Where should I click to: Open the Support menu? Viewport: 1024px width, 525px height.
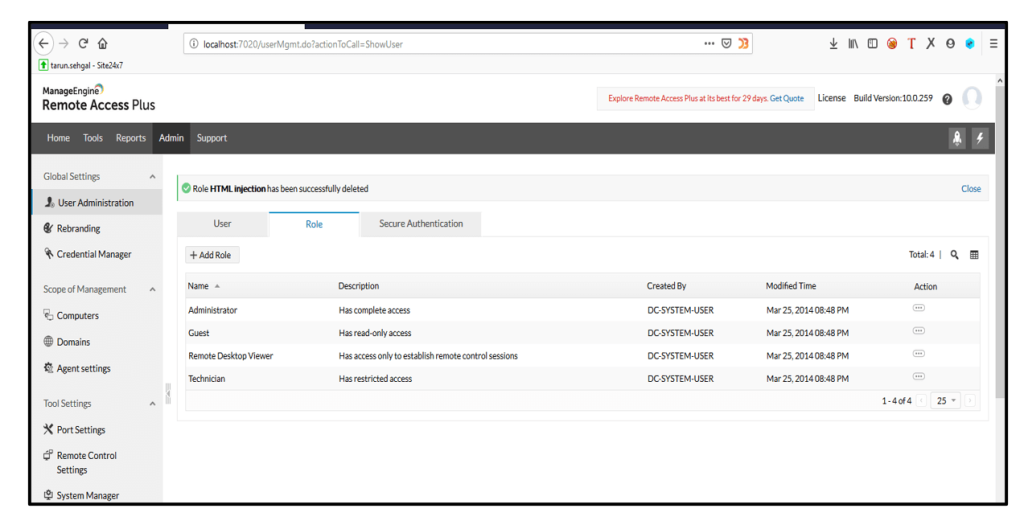[x=212, y=138]
